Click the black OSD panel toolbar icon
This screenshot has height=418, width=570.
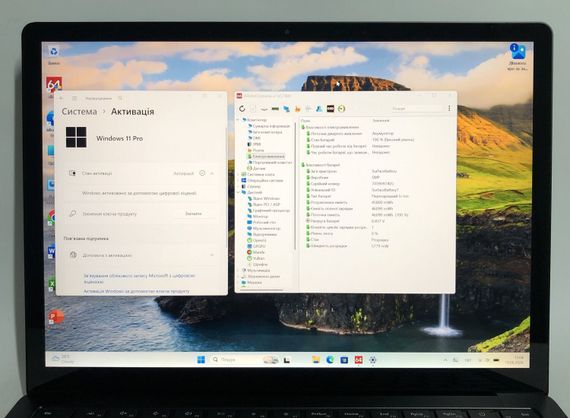tap(330, 109)
